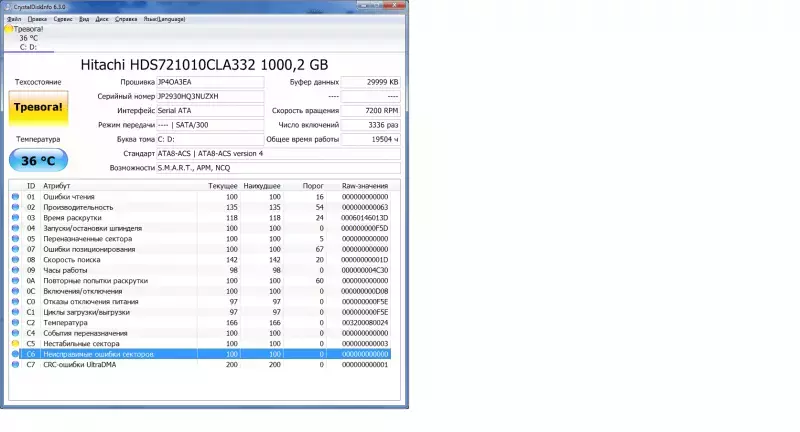Click the Скорость вращения 7200 RPM field
The width and height of the screenshot is (800, 432).
(370, 111)
